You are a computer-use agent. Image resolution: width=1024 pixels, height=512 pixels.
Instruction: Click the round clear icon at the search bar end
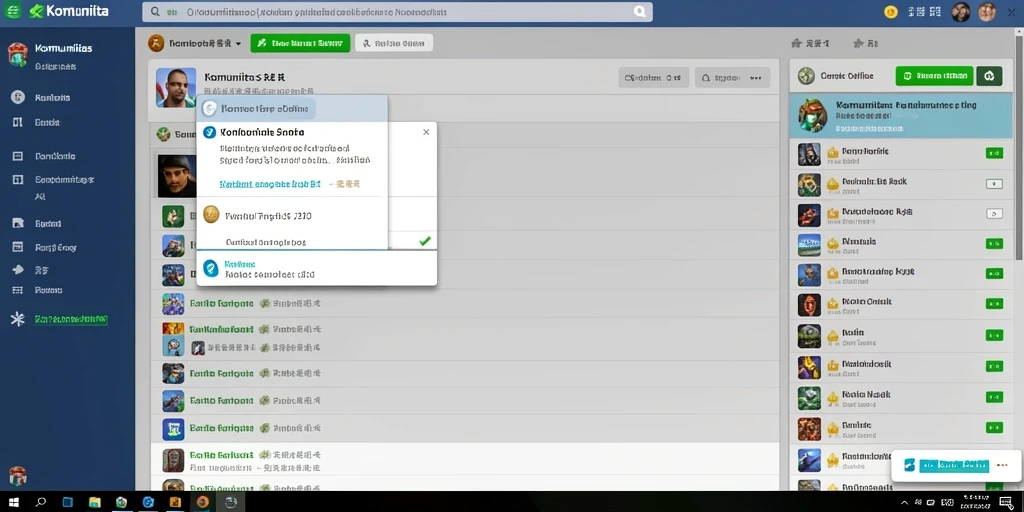click(x=640, y=12)
